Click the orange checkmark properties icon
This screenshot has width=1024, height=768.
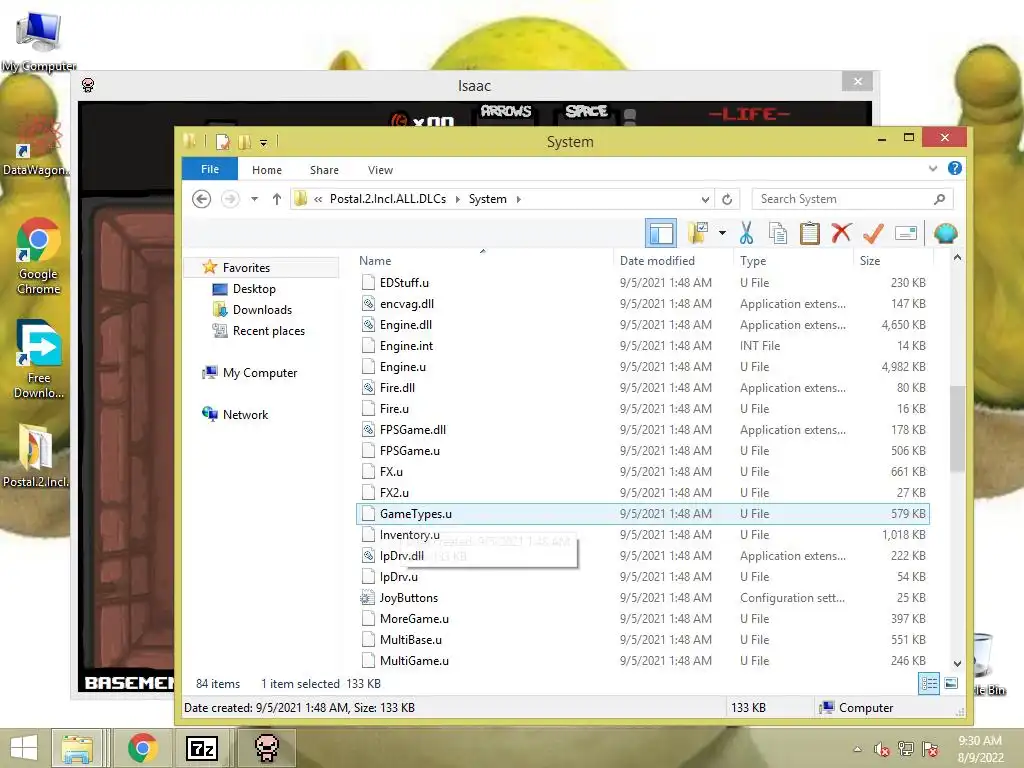873,233
